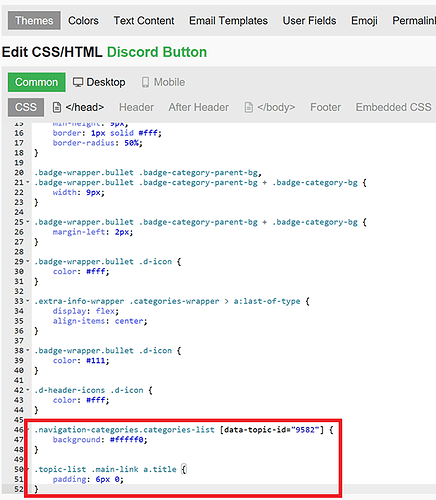Collapse code fold at line 42
The height and width of the screenshot is (500, 436).
pos(28,390)
